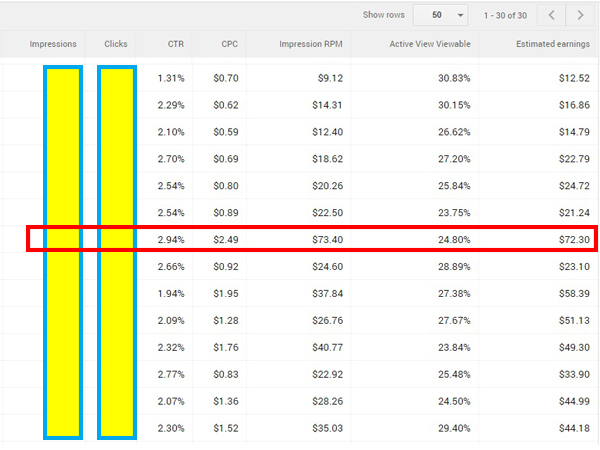Select Impression RPM value $26.76

[x=327, y=321]
